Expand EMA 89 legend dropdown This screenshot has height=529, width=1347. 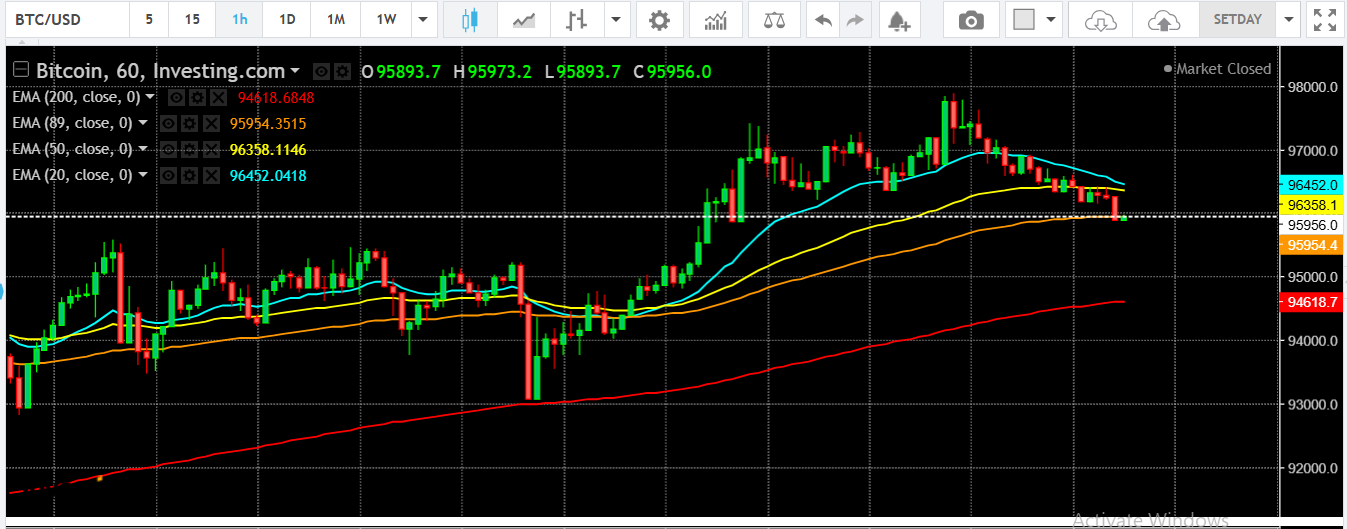coord(143,123)
